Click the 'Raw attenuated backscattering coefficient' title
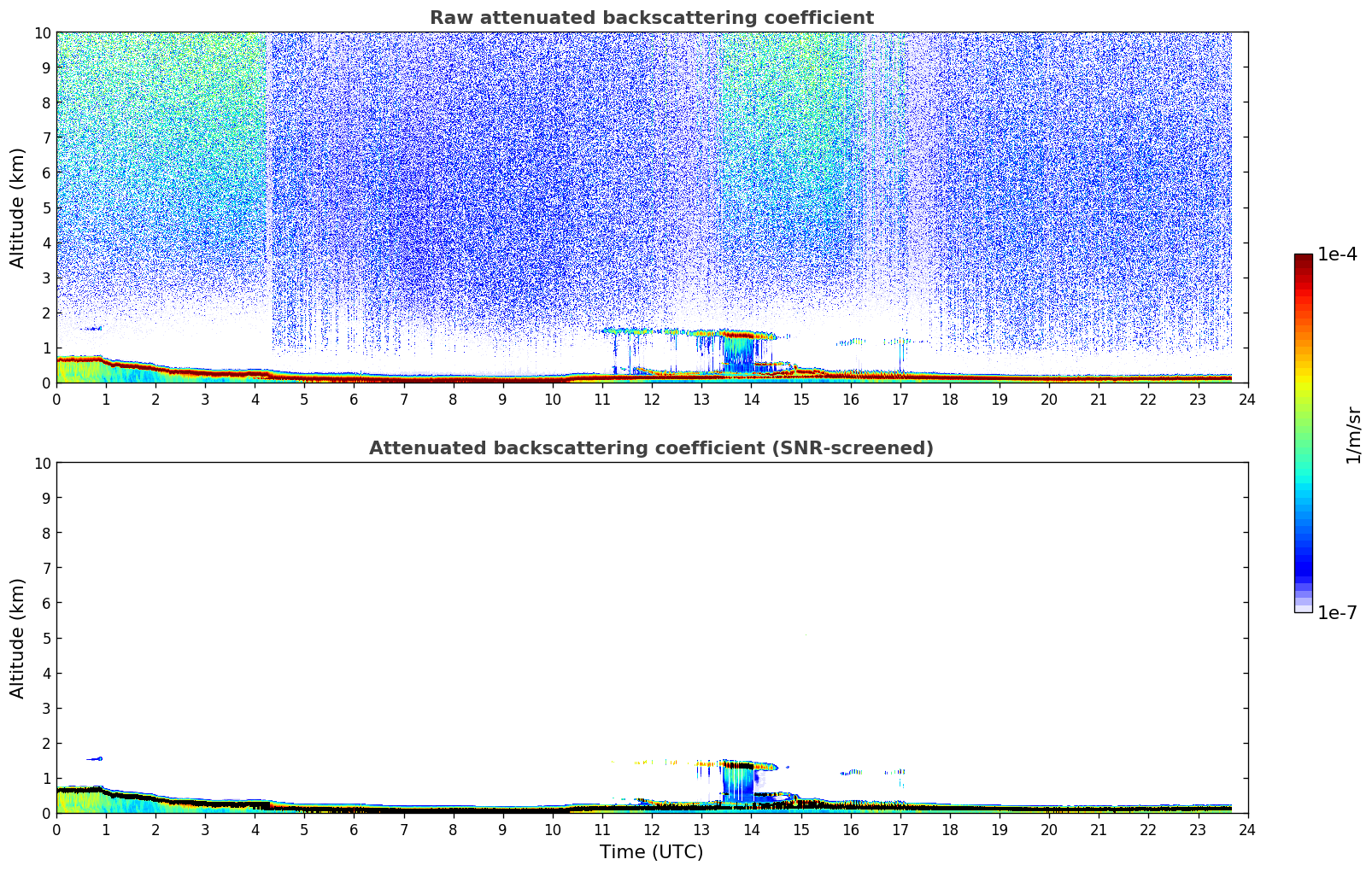 pyautogui.click(x=651, y=18)
